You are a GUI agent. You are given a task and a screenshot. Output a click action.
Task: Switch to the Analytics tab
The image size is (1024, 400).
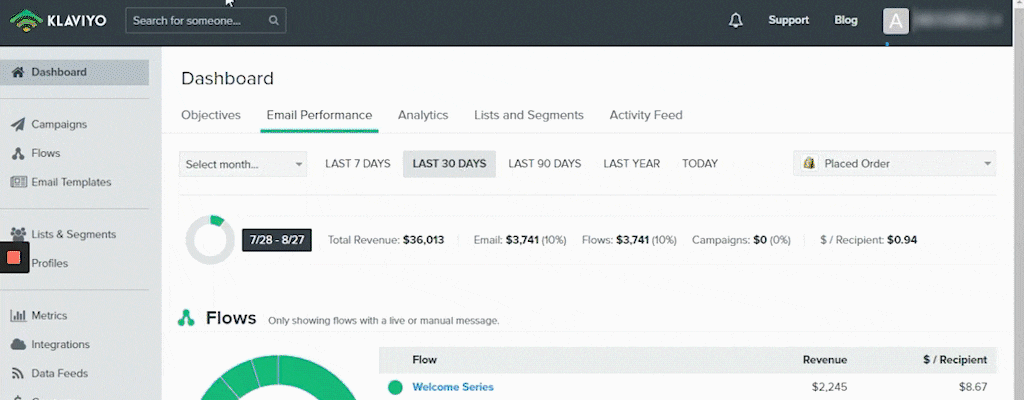[x=423, y=115]
